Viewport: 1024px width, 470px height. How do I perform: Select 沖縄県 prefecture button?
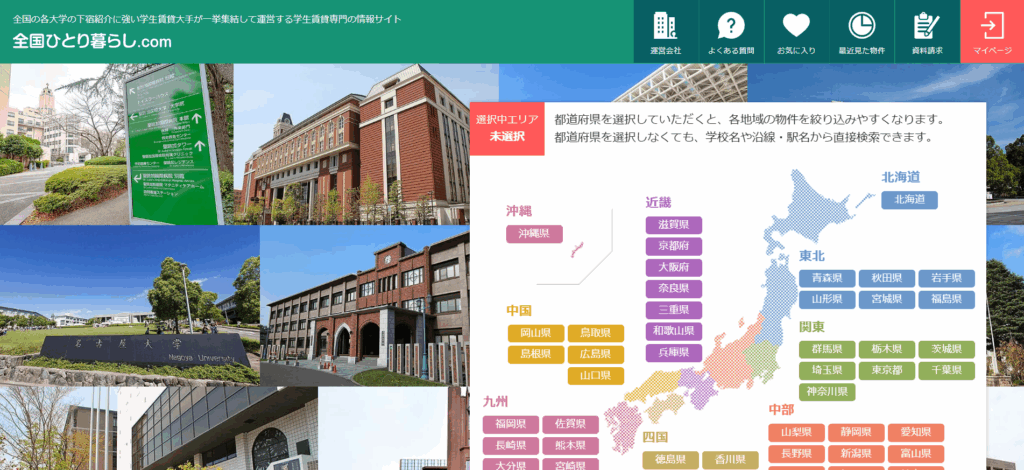pyautogui.click(x=534, y=234)
